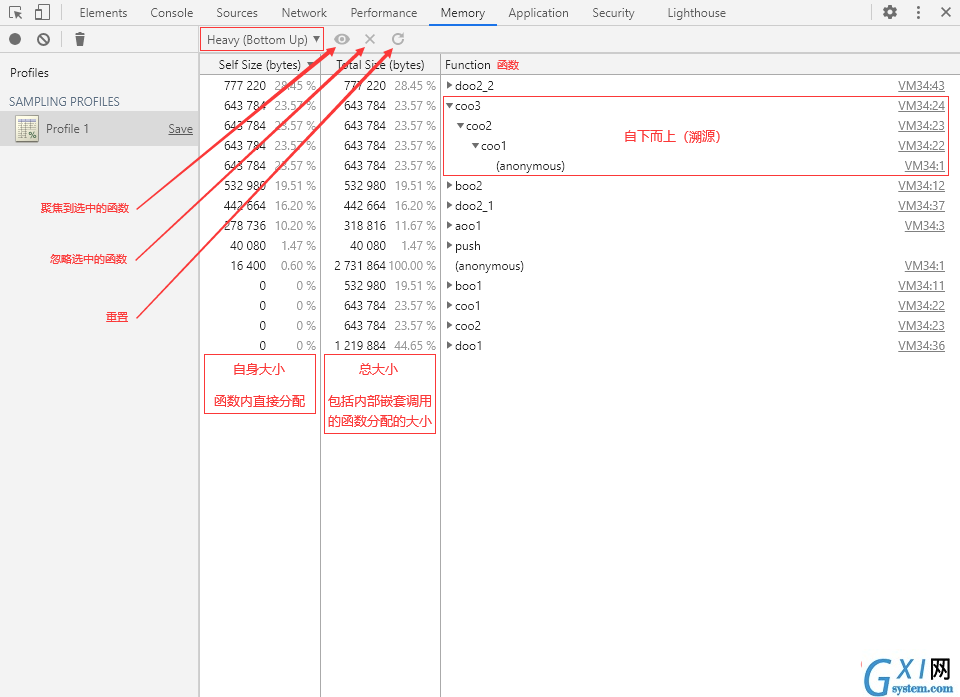
Task: Open the three-dot customize DevTools menu
Action: click(918, 12)
